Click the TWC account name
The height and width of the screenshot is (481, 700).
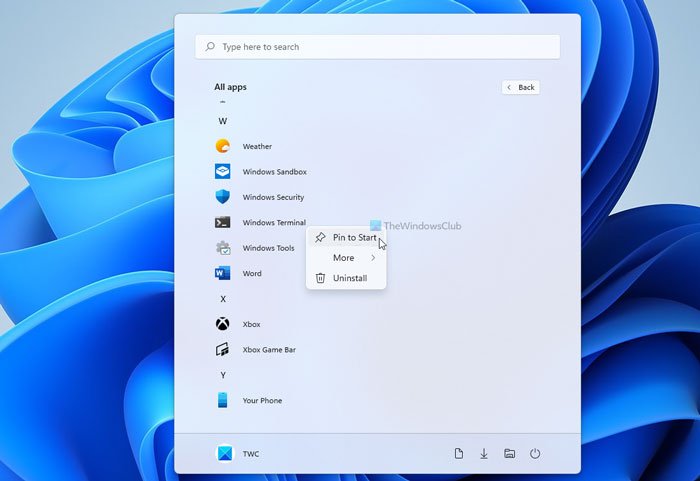(250, 454)
